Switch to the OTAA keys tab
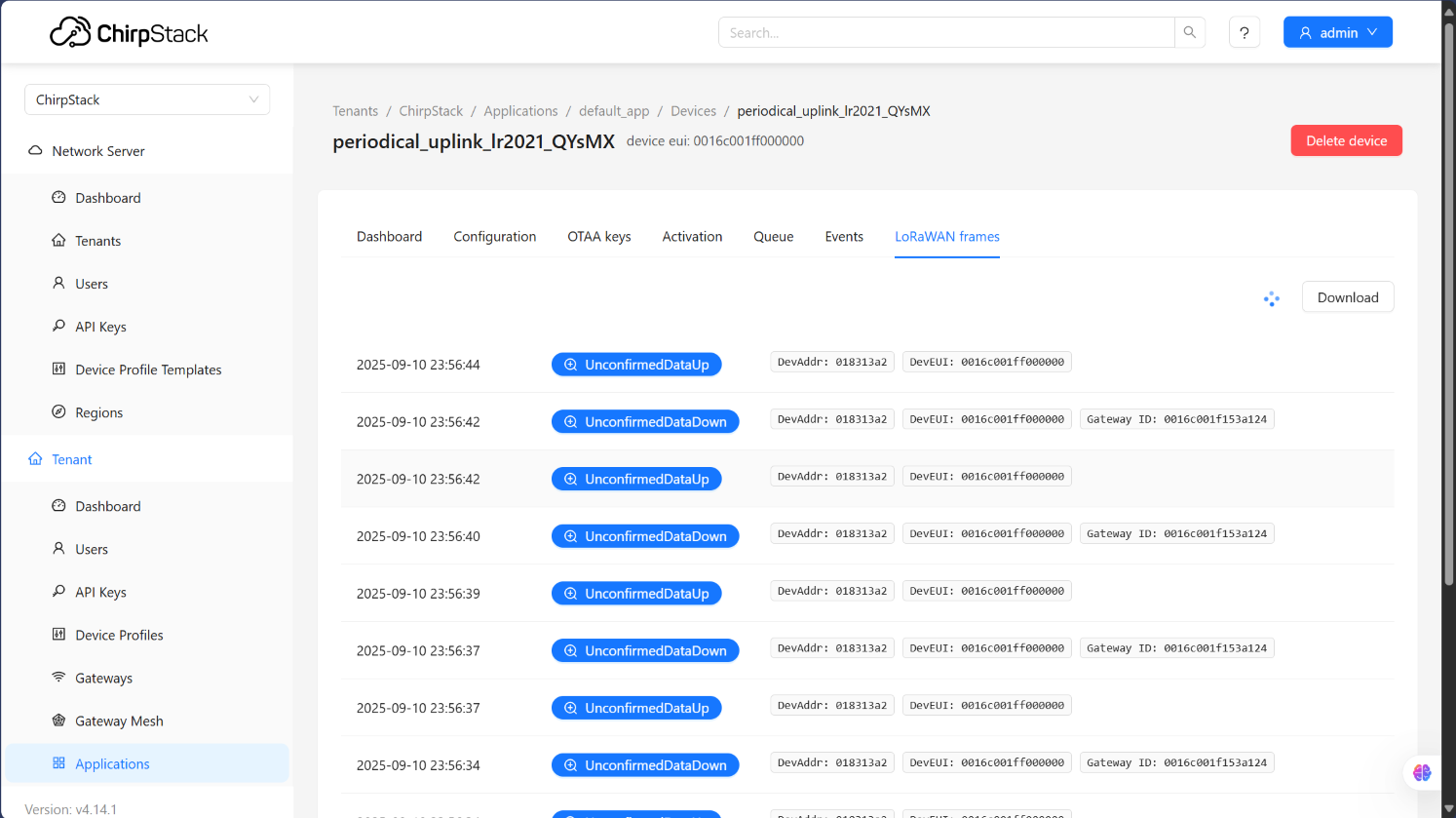This screenshot has width=1456, height=818. 599,236
